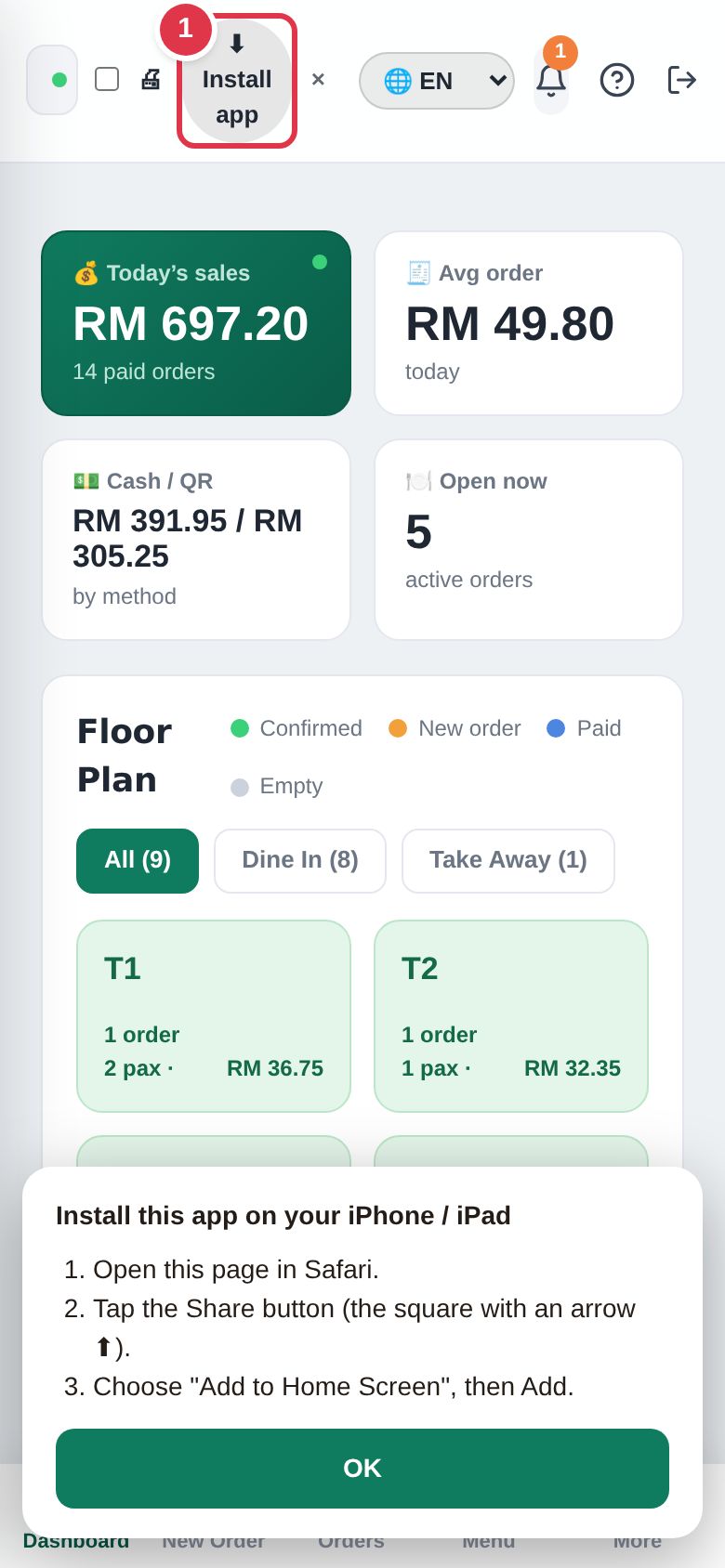Click the printer icon in header
This screenshot has height=1568, width=725.
pos(151,79)
